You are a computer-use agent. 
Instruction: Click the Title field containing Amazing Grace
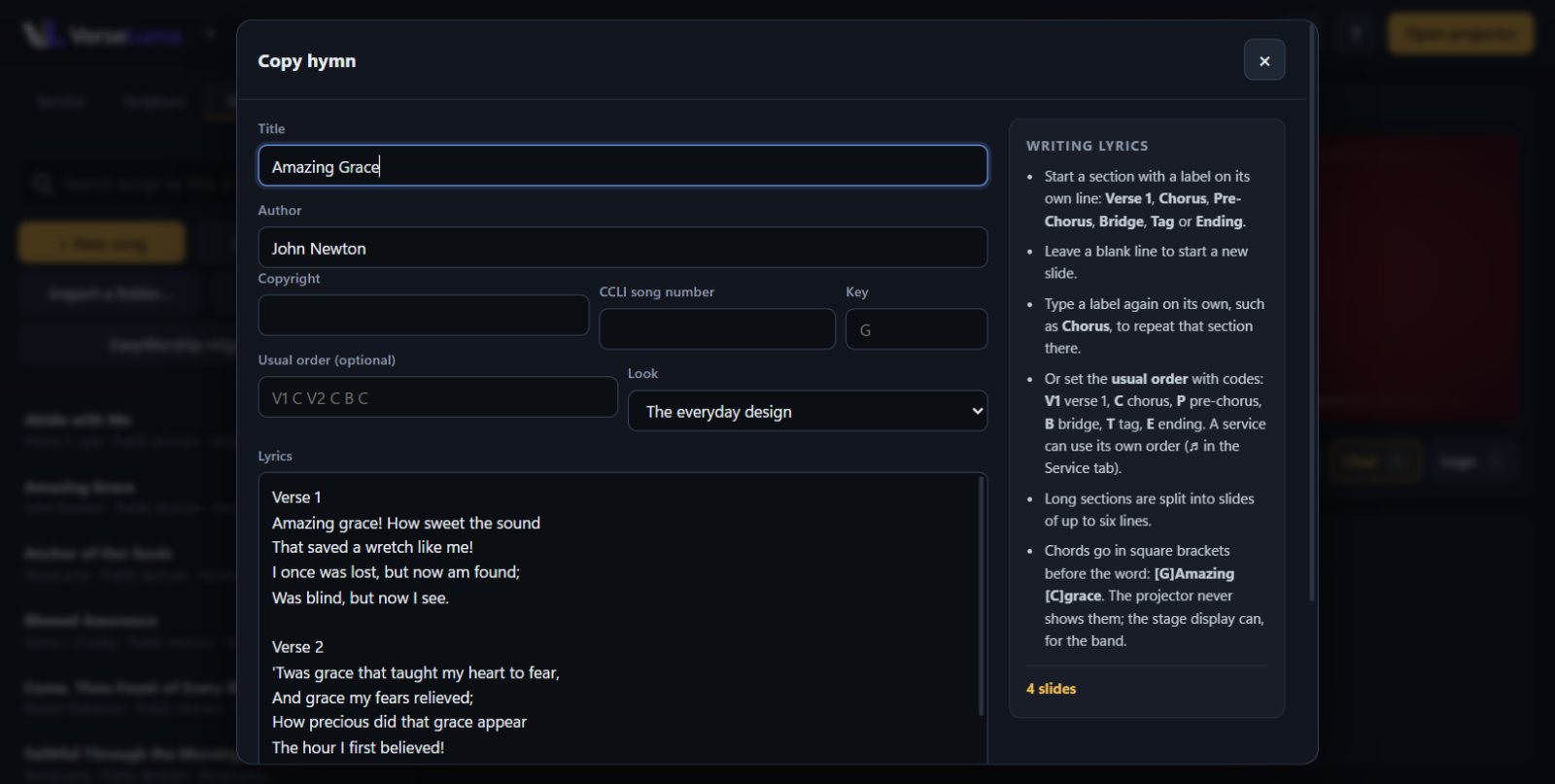click(x=623, y=166)
